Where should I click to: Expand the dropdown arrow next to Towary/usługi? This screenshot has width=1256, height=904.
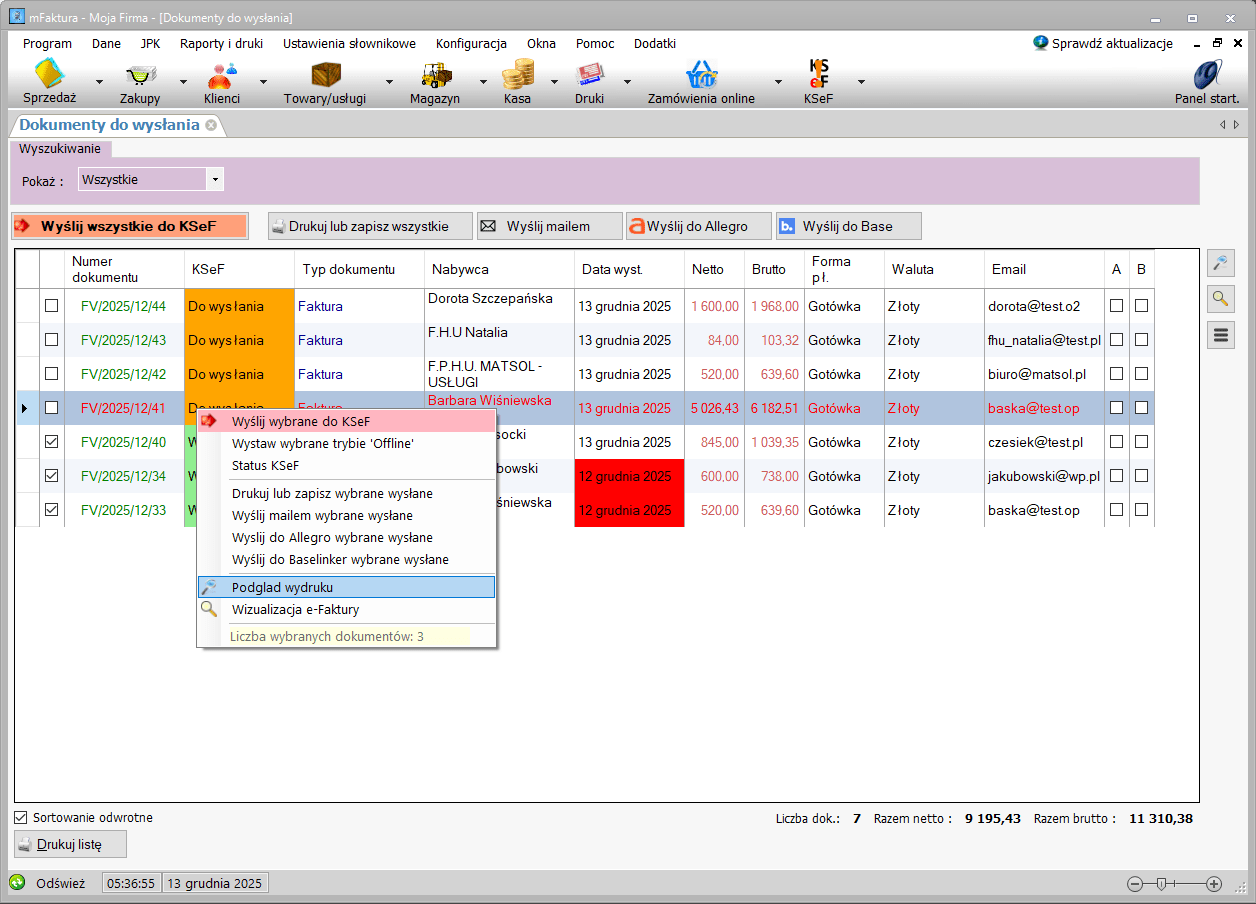[388, 82]
